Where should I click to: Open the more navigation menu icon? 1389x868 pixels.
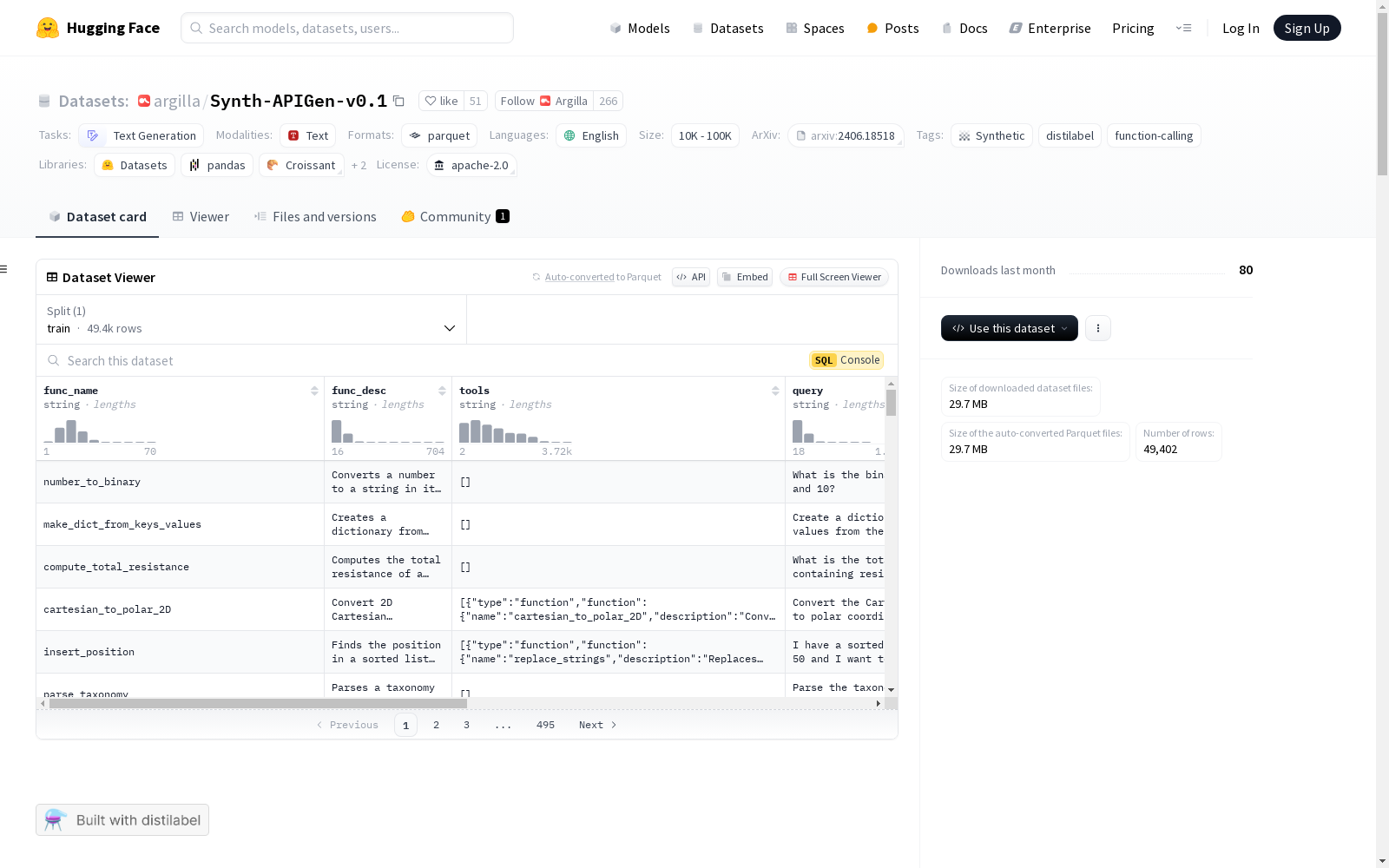click(1183, 28)
